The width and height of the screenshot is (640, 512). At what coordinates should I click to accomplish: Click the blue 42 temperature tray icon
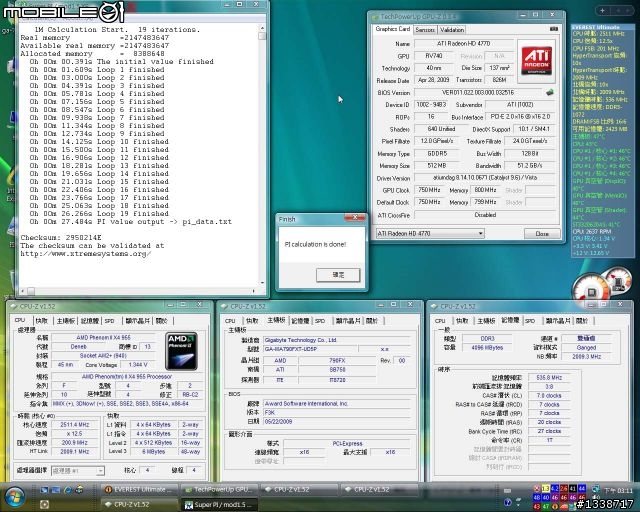pyautogui.click(x=555, y=488)
